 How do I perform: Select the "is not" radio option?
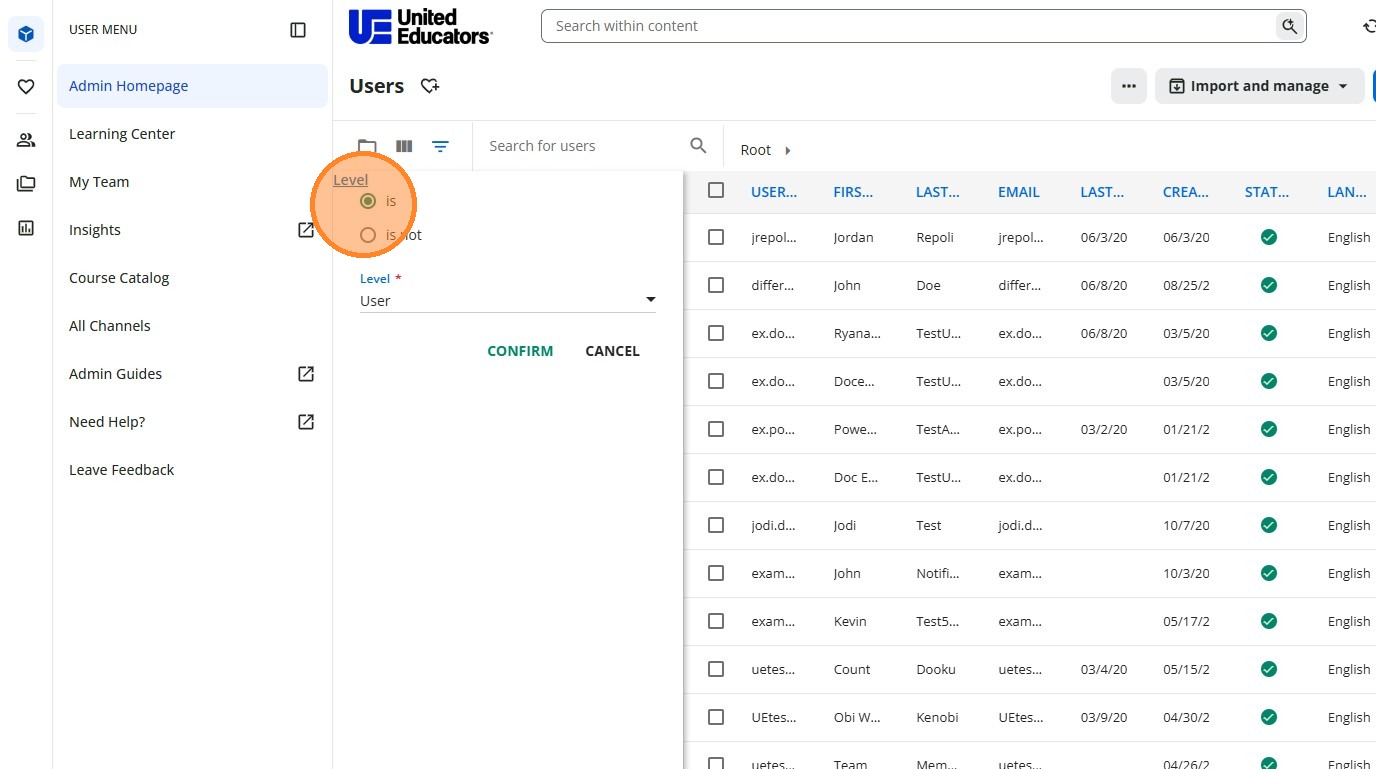click(368, 235)
